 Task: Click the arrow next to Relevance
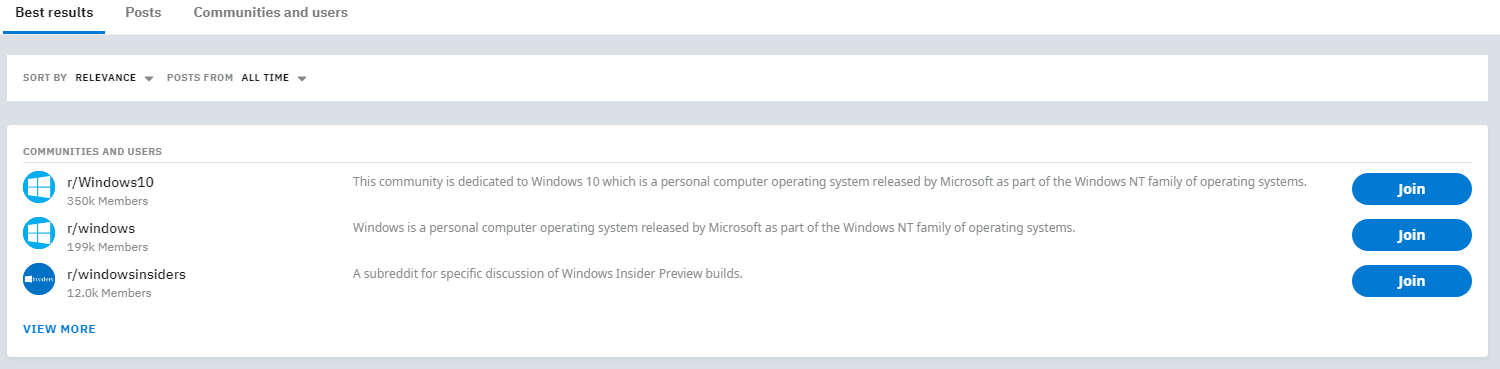(x=148, y=79)
